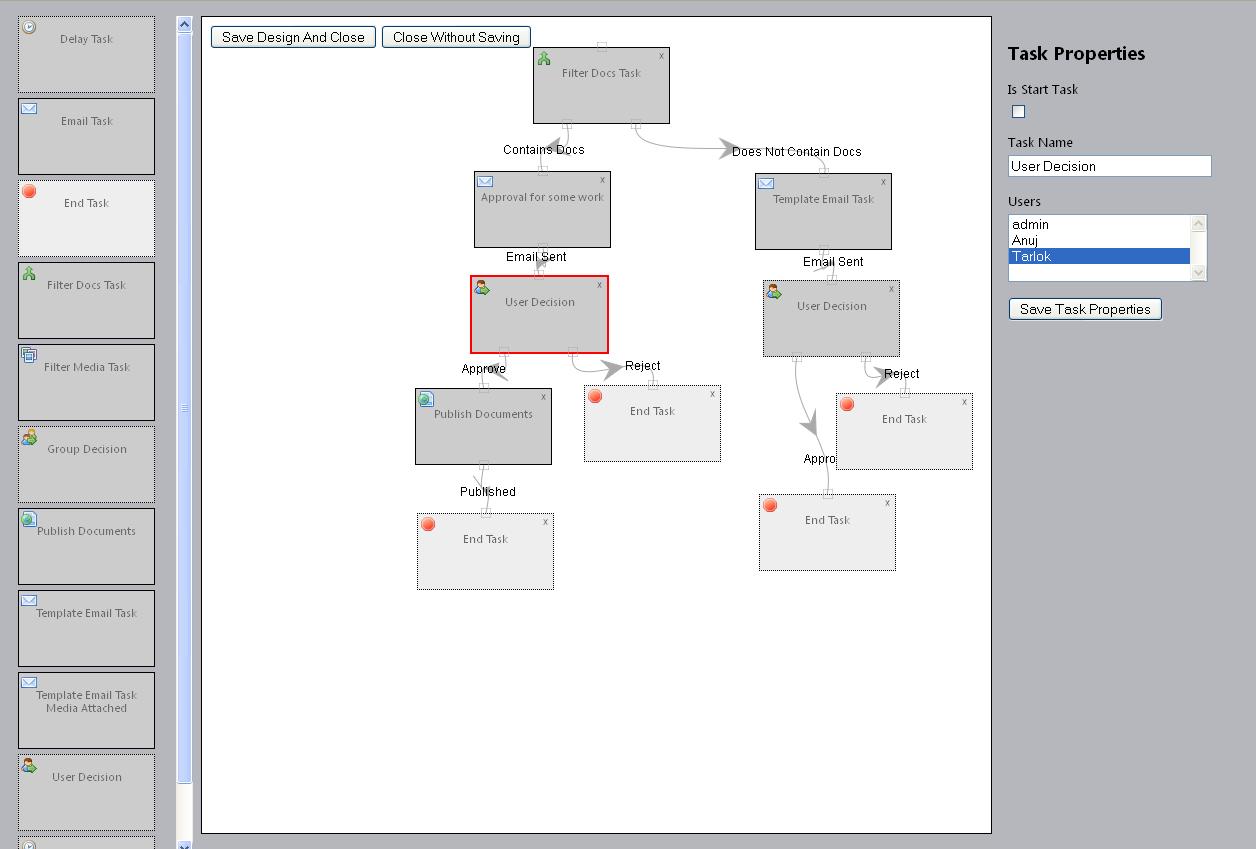Image resolution: width=1256 pixels, height=849 pixels.
Task: Click envelope icon on Approval for some work node
Action: 485,181
